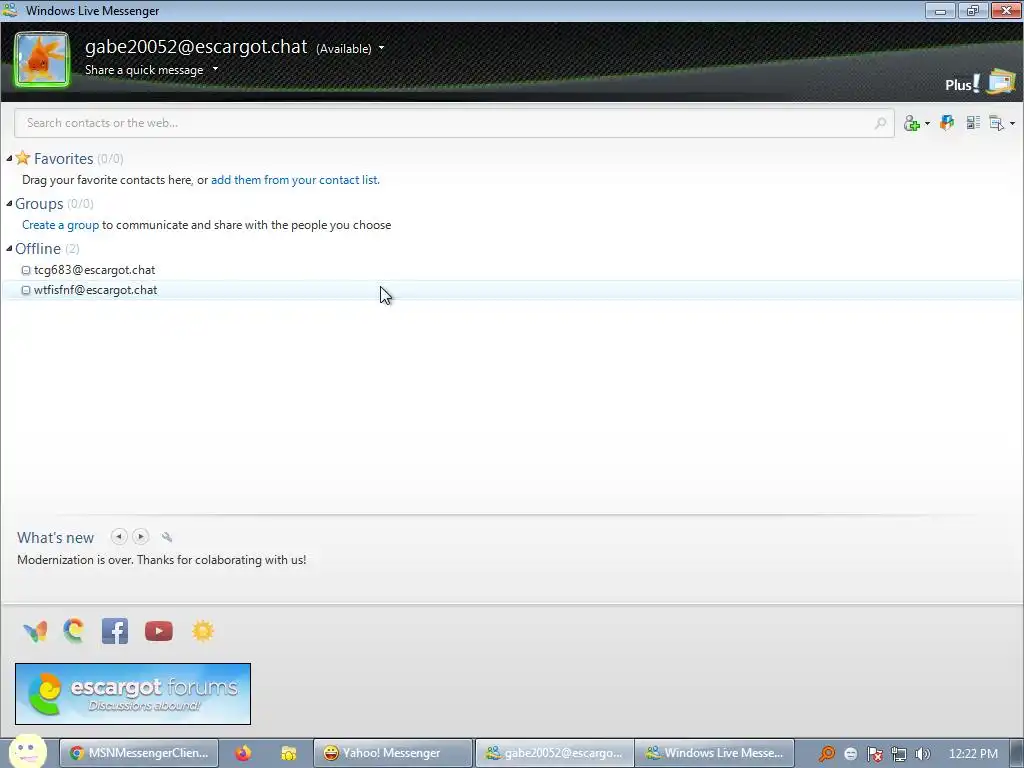Switch to MSNMessengerClien... taskbar button

click(138, 753)
